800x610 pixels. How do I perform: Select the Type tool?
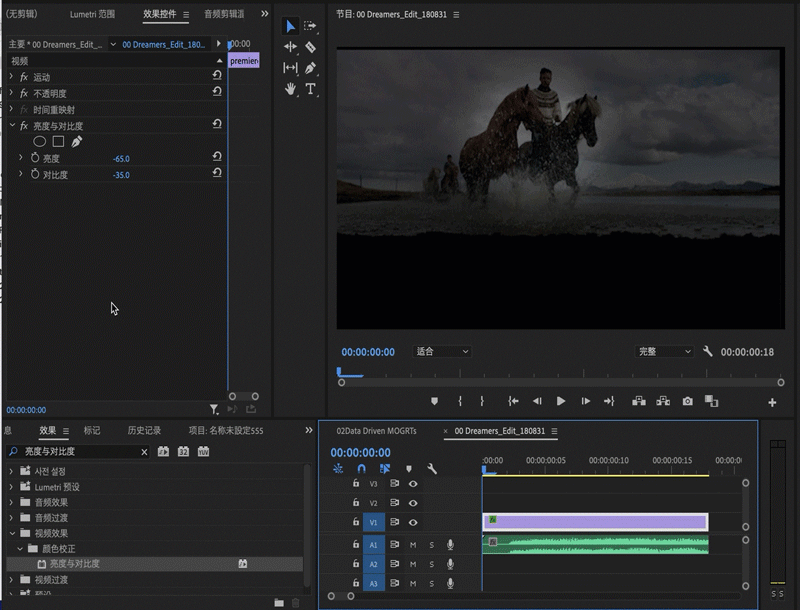click(x=311, y=89)
